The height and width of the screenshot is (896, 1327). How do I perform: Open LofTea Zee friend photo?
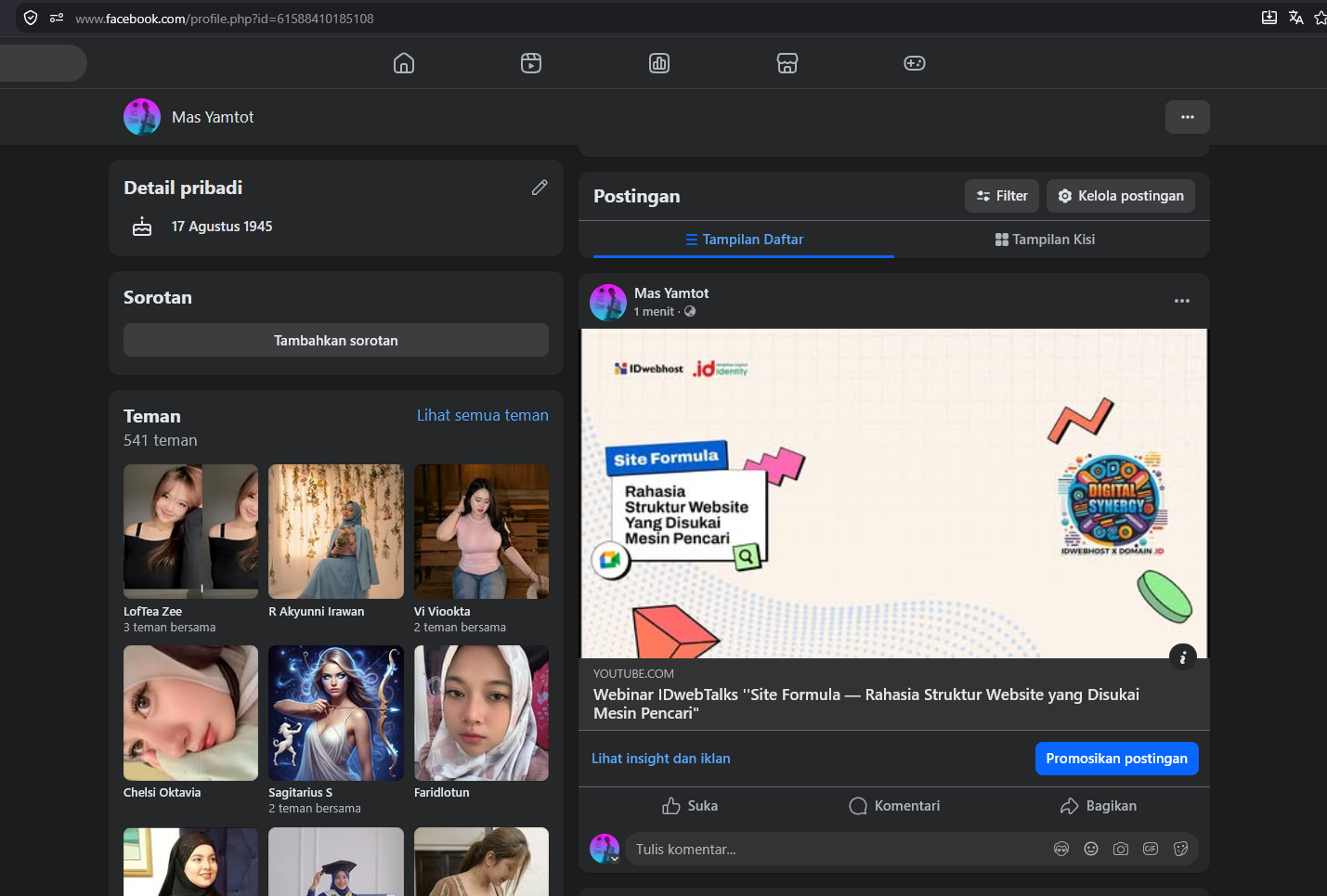(190, 531)
